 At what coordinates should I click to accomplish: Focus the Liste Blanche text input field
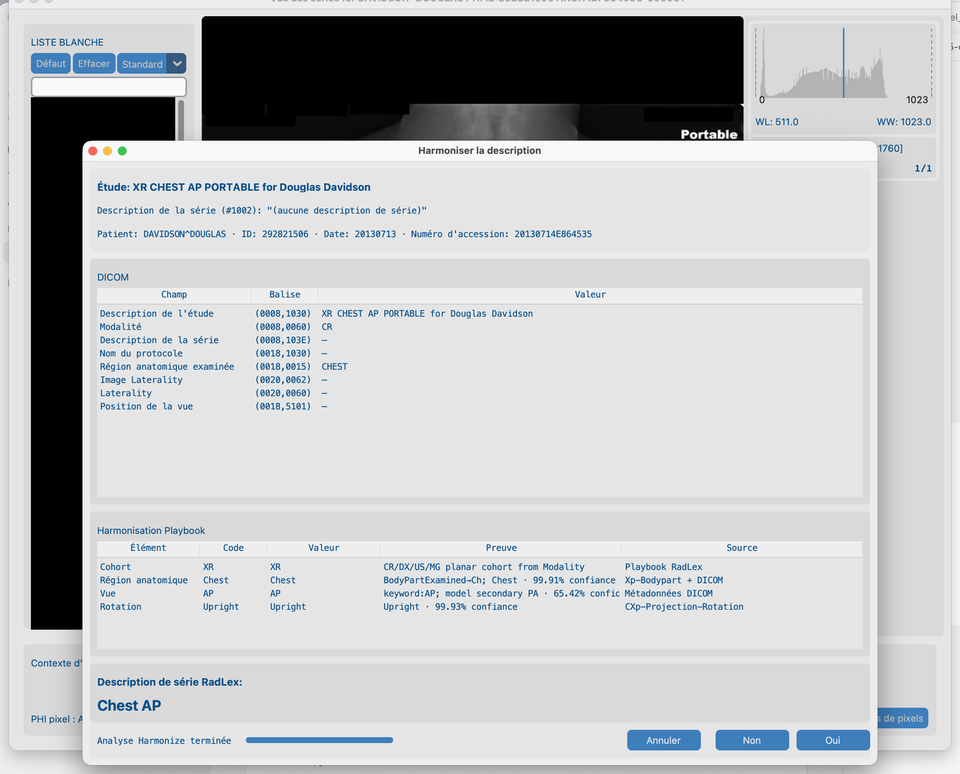click(x=108, y=86)
